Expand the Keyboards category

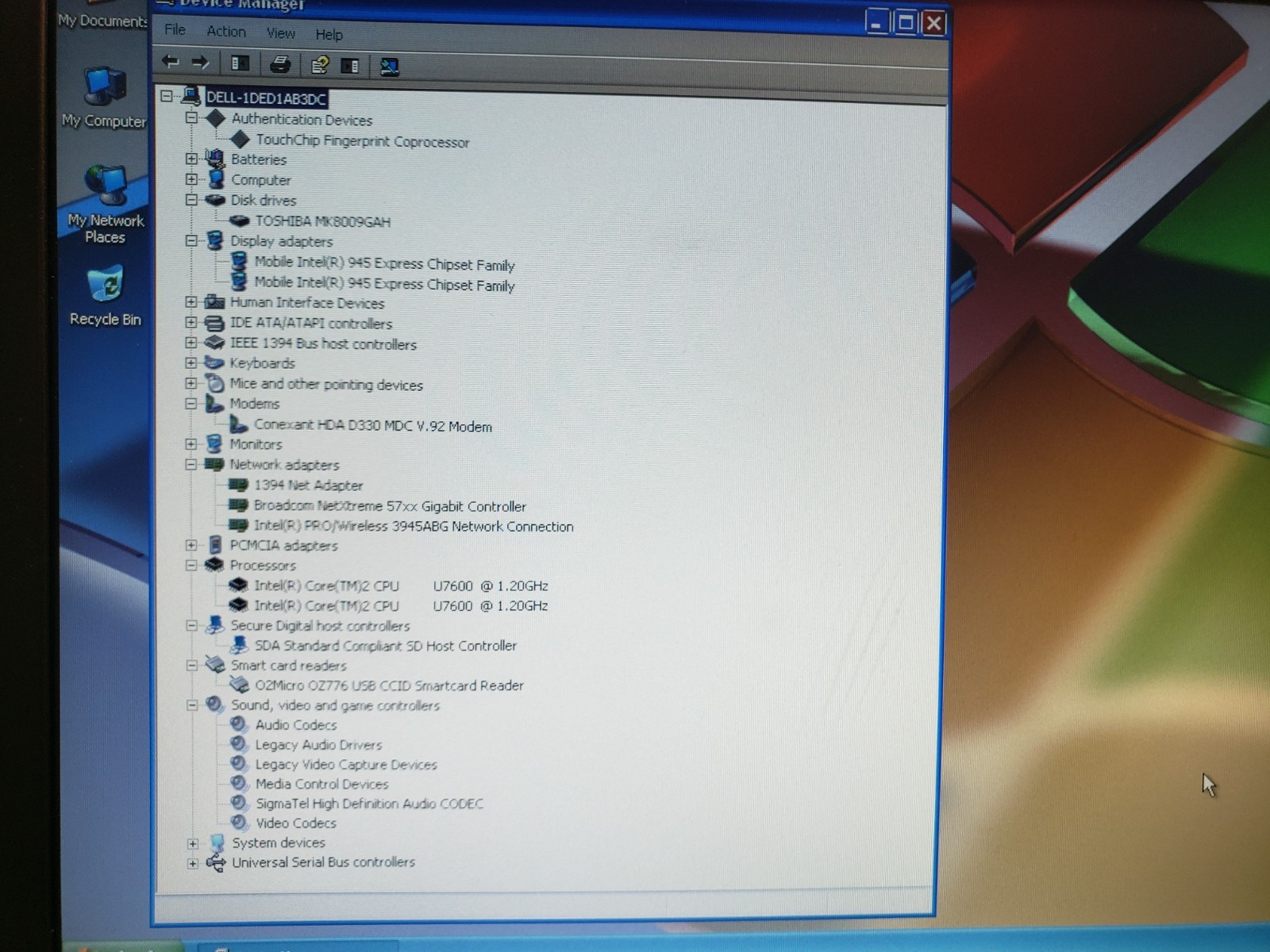pos(190,363)
